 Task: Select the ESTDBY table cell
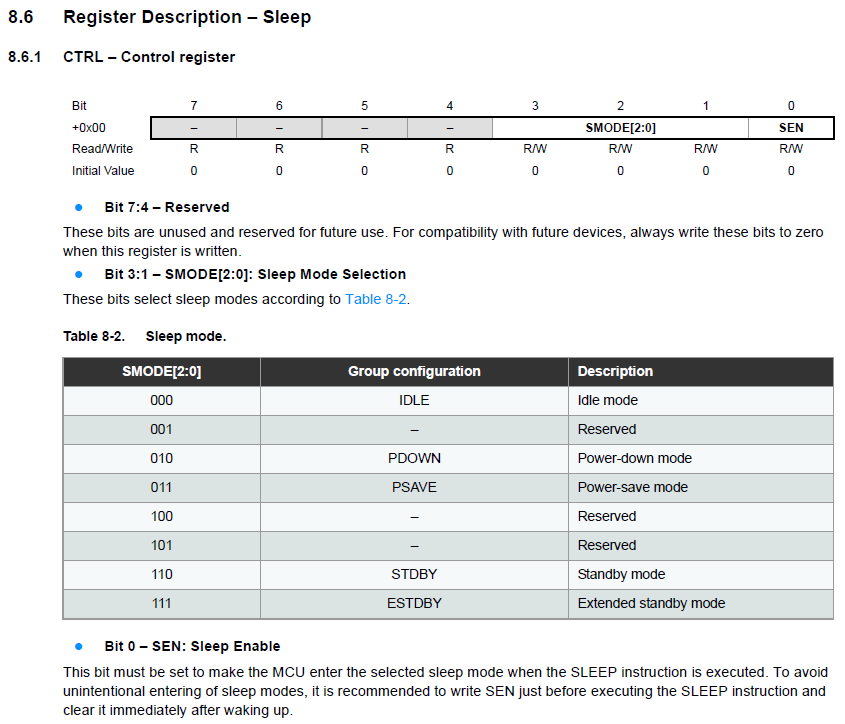[x=414, y=604]
